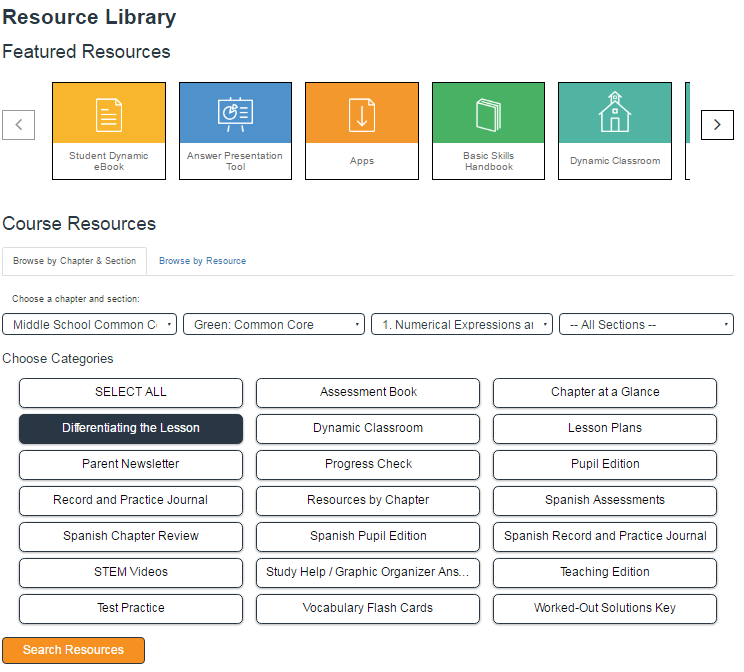Toggle the SELECT ALL category

pyautogui.click(x=131, y=392)
